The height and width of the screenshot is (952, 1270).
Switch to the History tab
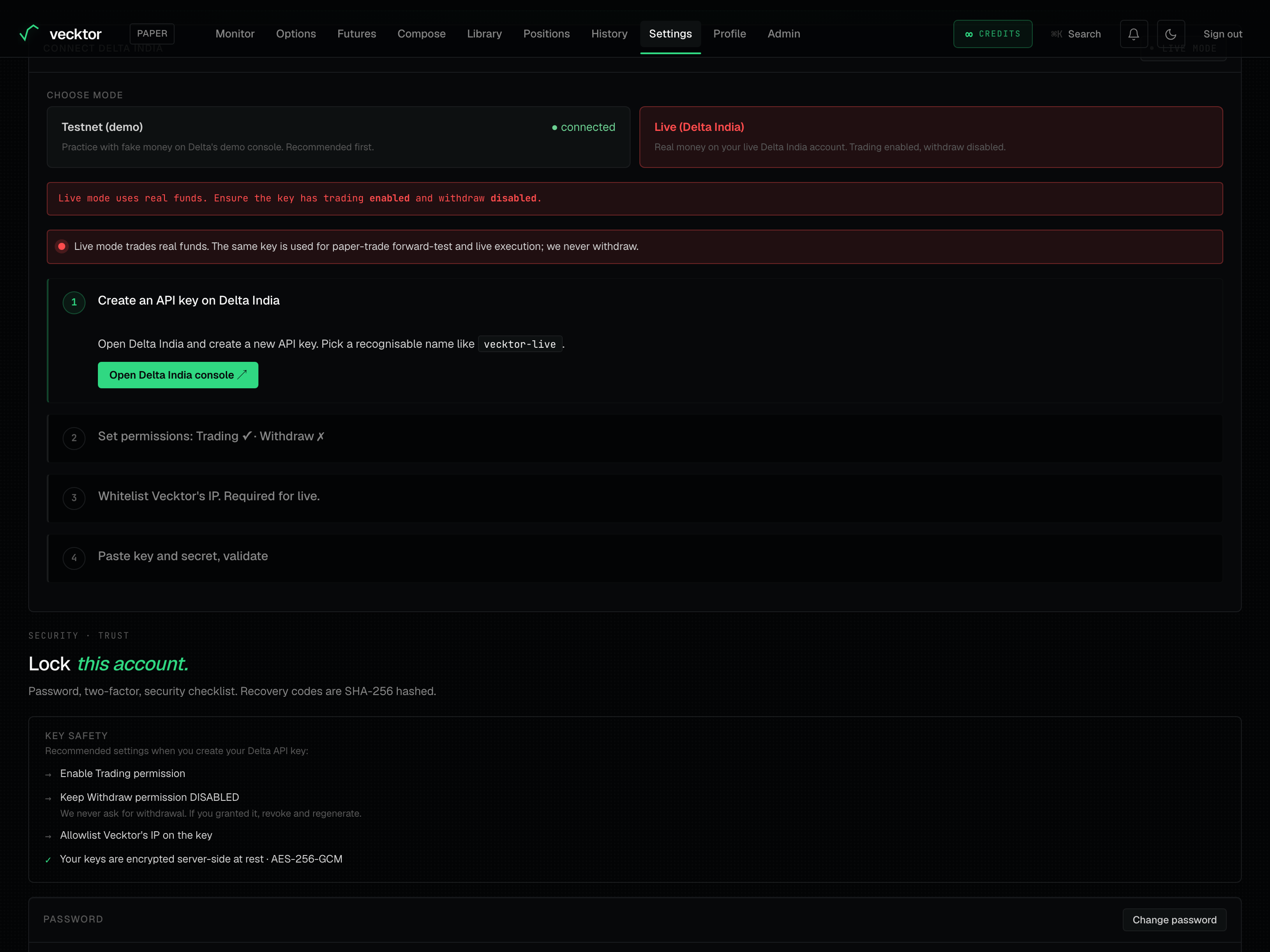609,34
